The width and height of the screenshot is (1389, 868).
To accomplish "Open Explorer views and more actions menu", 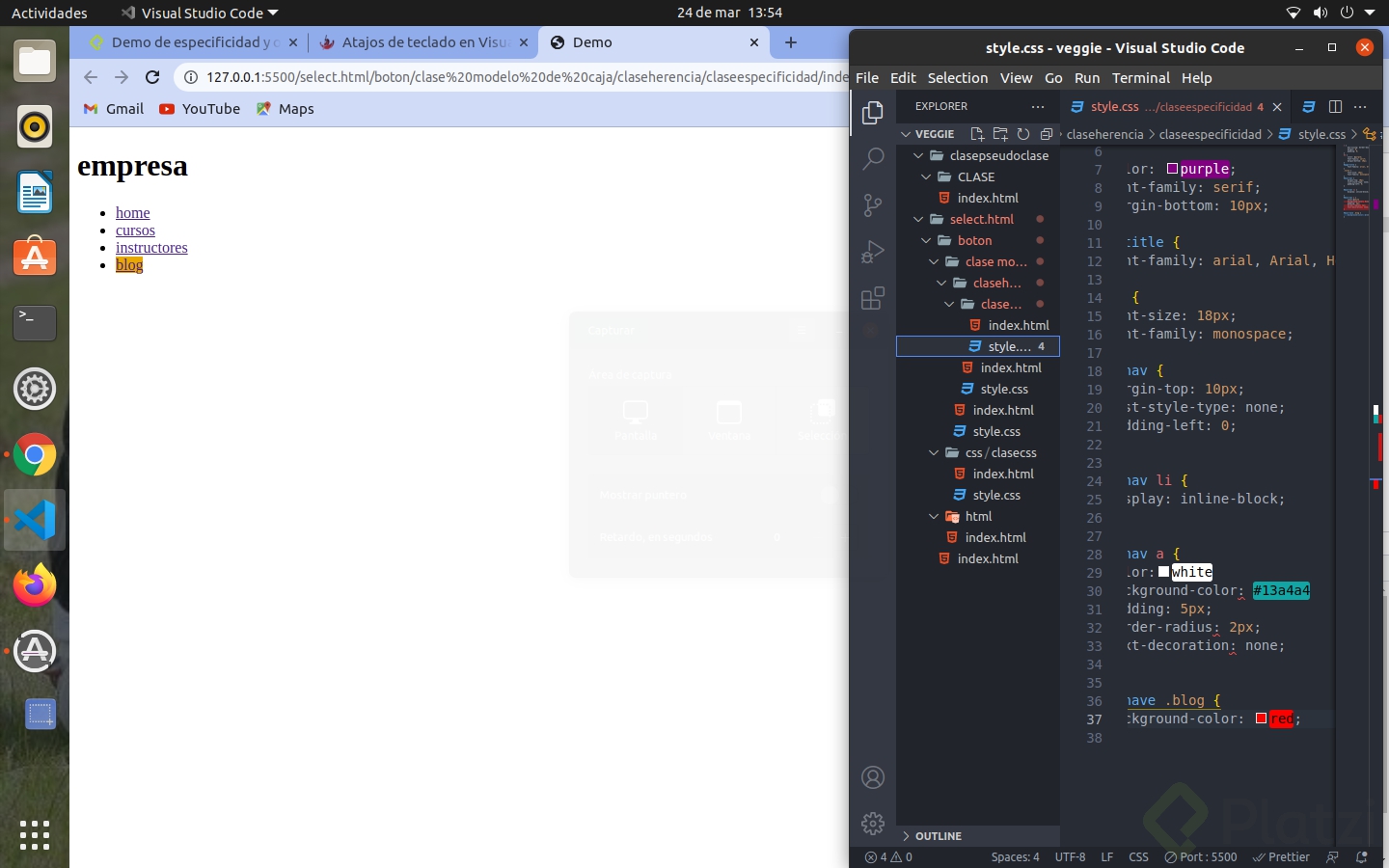I will pos(1038,106).
